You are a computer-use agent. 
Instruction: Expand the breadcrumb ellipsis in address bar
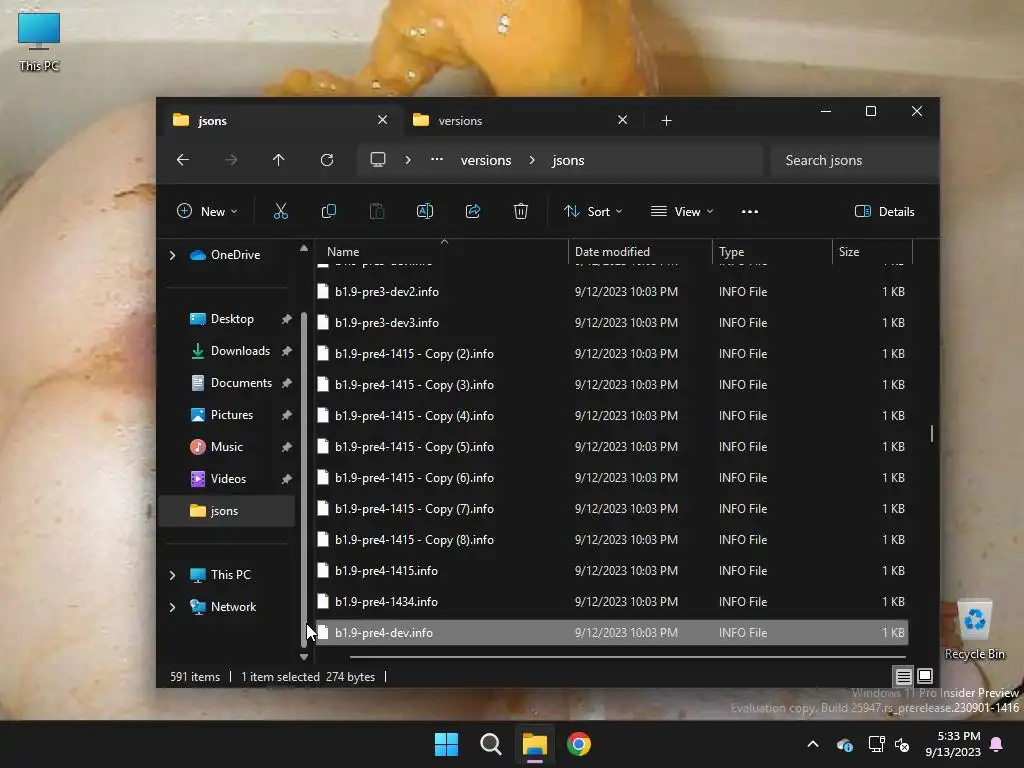[x=437, y=160]
